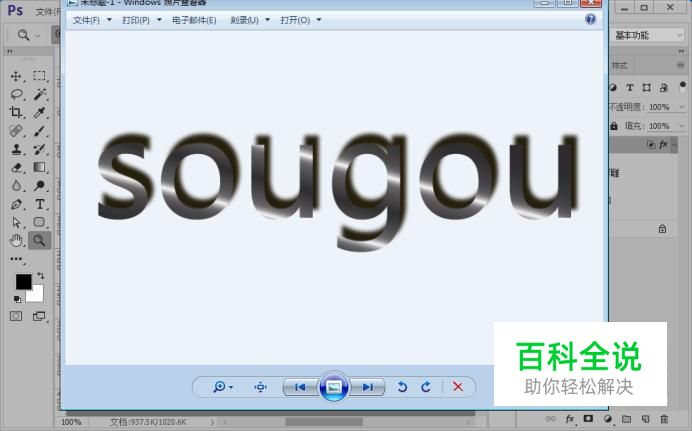Viewport: 692px width, 431px height.
Task: Reset to default foreground and background colors
Action: click(x=17, y=299)
